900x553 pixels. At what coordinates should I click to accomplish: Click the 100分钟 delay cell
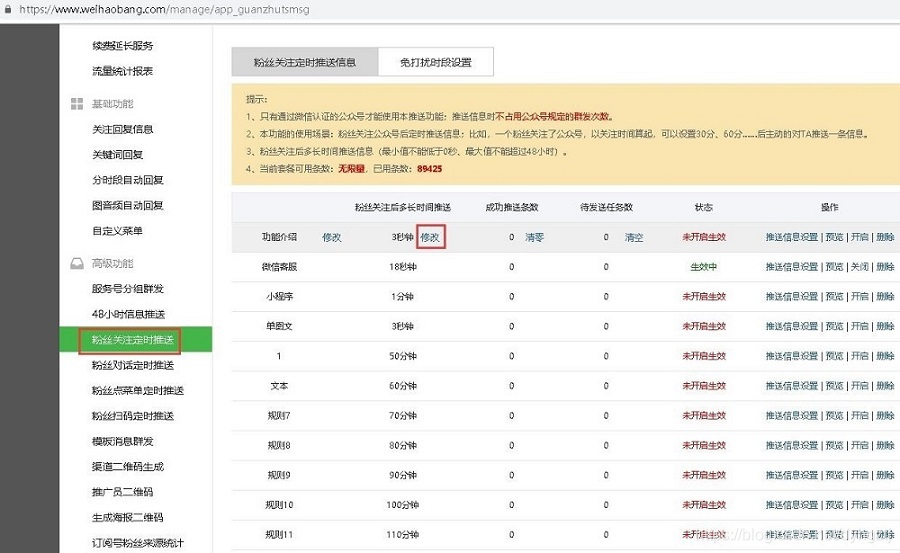(x=403, y=505)
